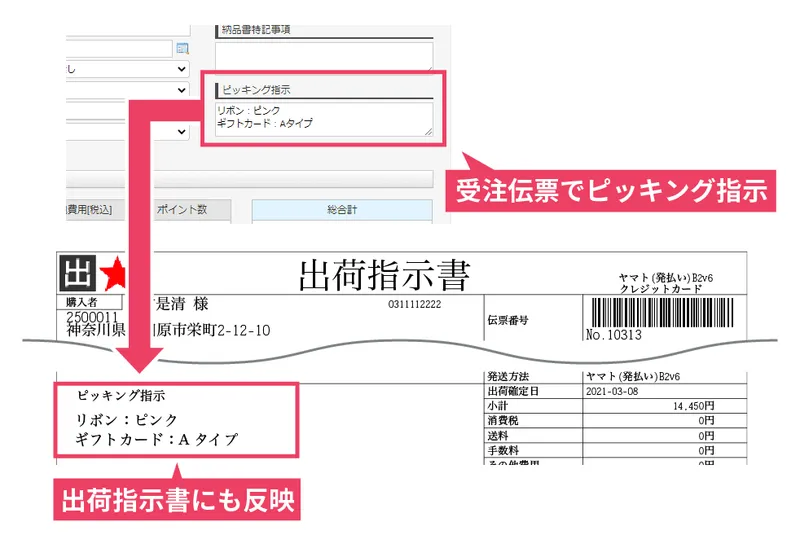Click the barcode above No.10313

click(662, 312)
